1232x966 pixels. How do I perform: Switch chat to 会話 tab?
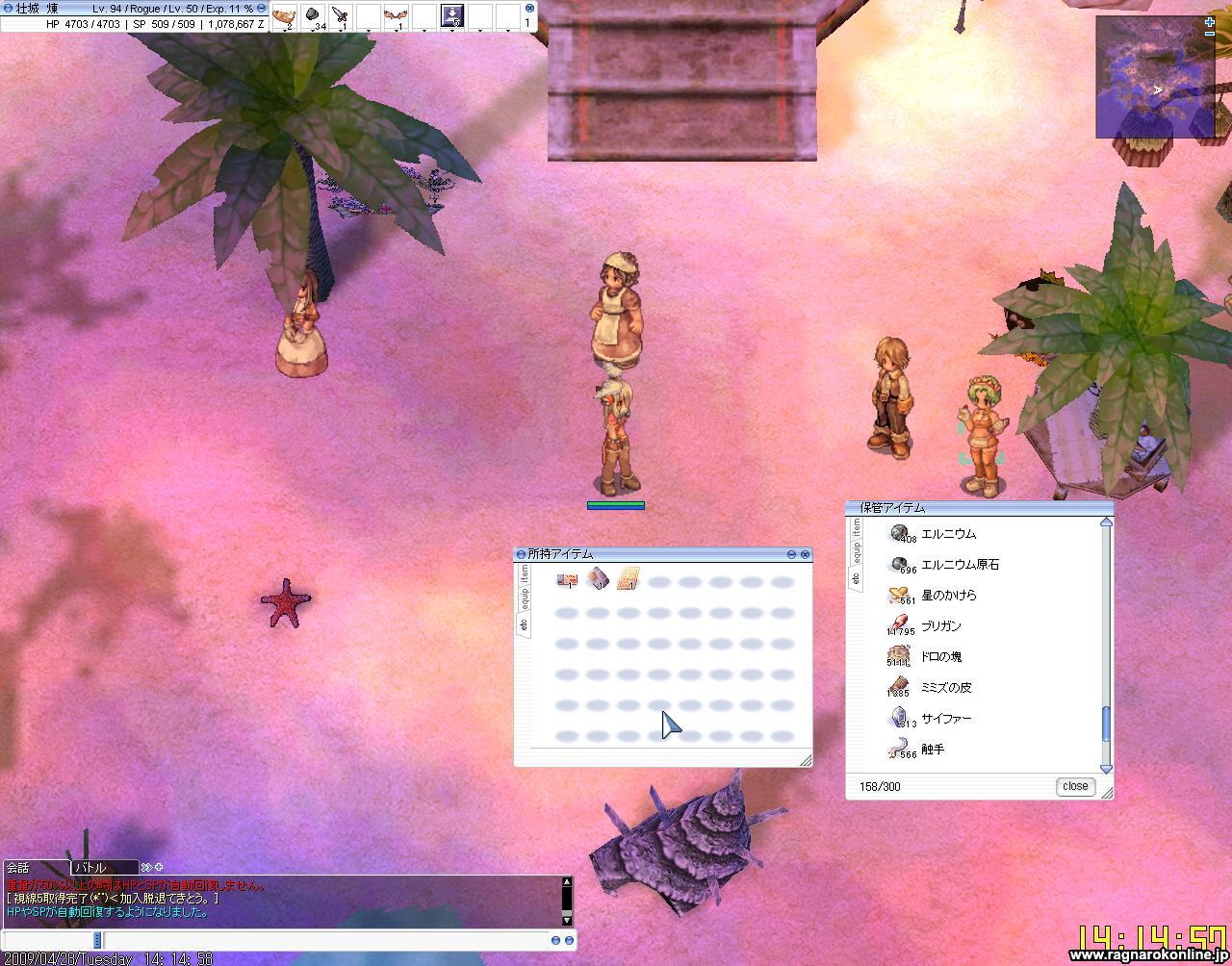(37, 867)
